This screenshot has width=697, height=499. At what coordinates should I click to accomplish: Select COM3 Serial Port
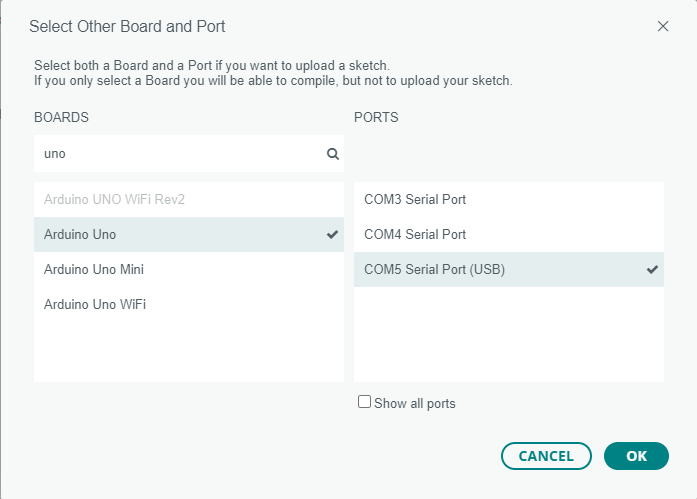pos(415,200)
